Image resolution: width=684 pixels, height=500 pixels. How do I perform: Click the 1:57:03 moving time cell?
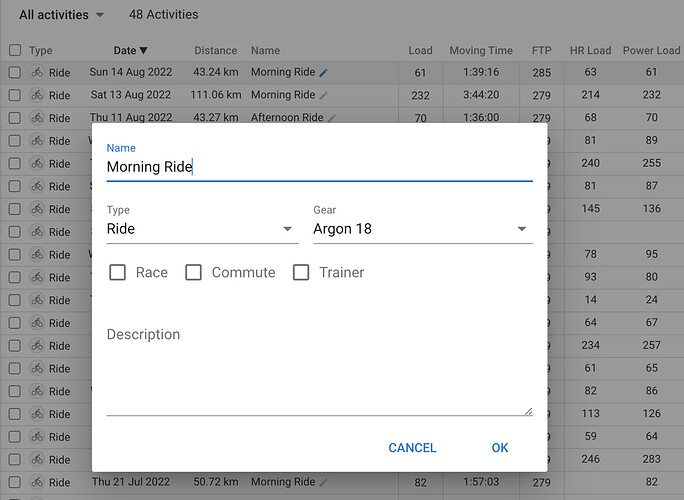pos(481,482)
